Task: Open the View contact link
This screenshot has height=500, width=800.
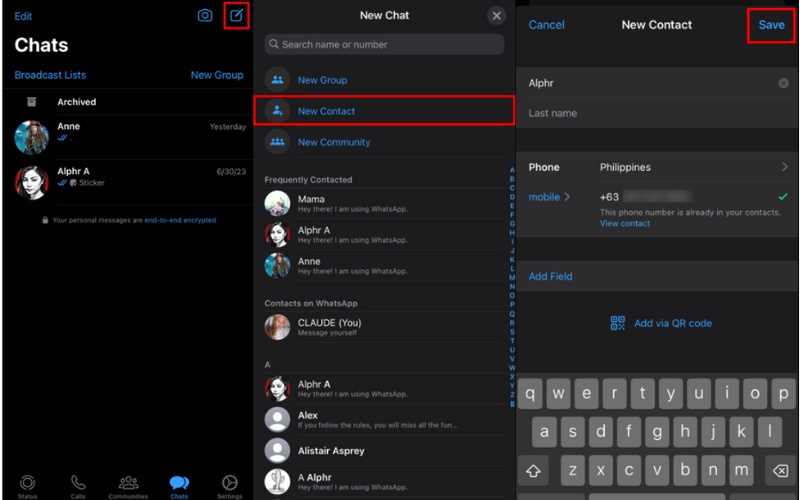Action: (x=625, y=224)
